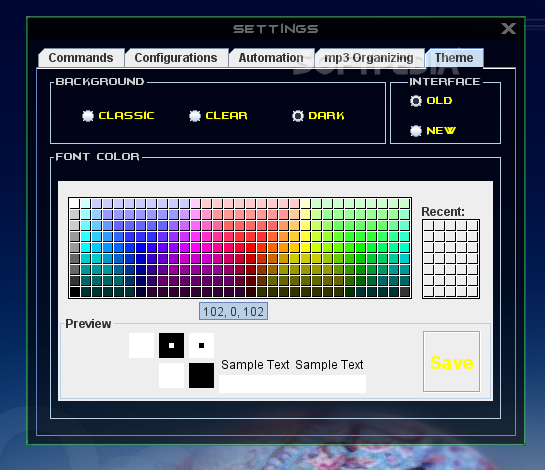Choose the Clear background option
This screenshot has width=545, height=470.
(x=218, y=116)
